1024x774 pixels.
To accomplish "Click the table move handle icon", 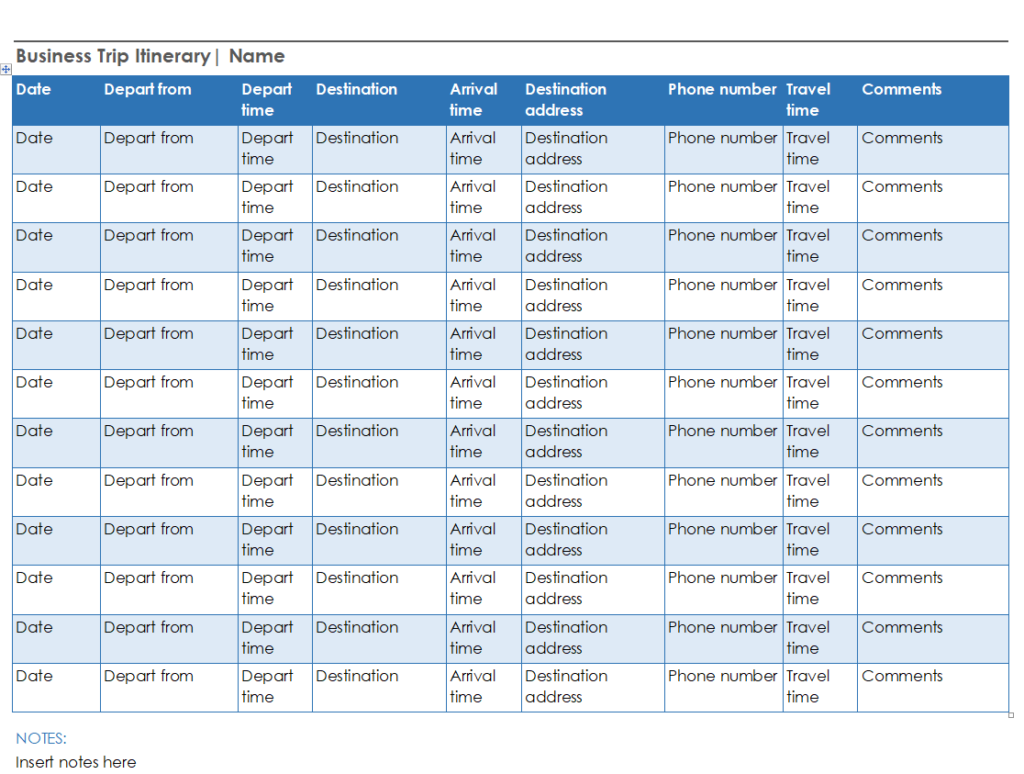I will pos(6,69).
